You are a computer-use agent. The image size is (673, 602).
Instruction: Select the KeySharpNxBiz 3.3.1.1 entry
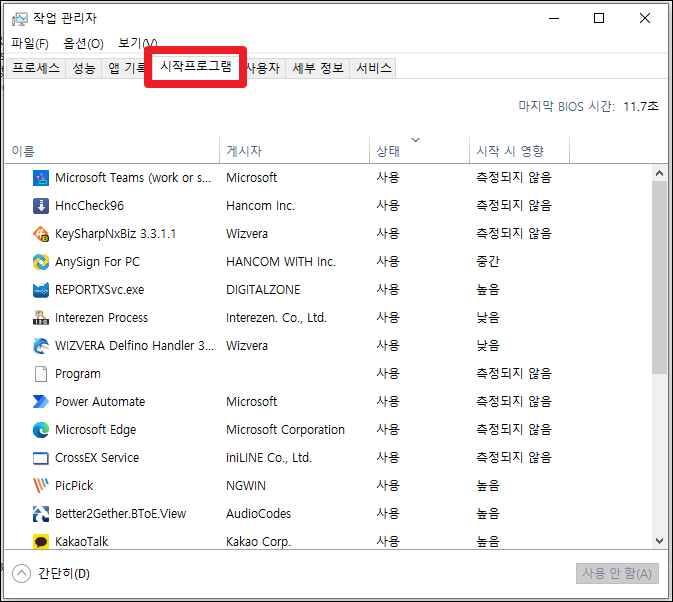115,234
